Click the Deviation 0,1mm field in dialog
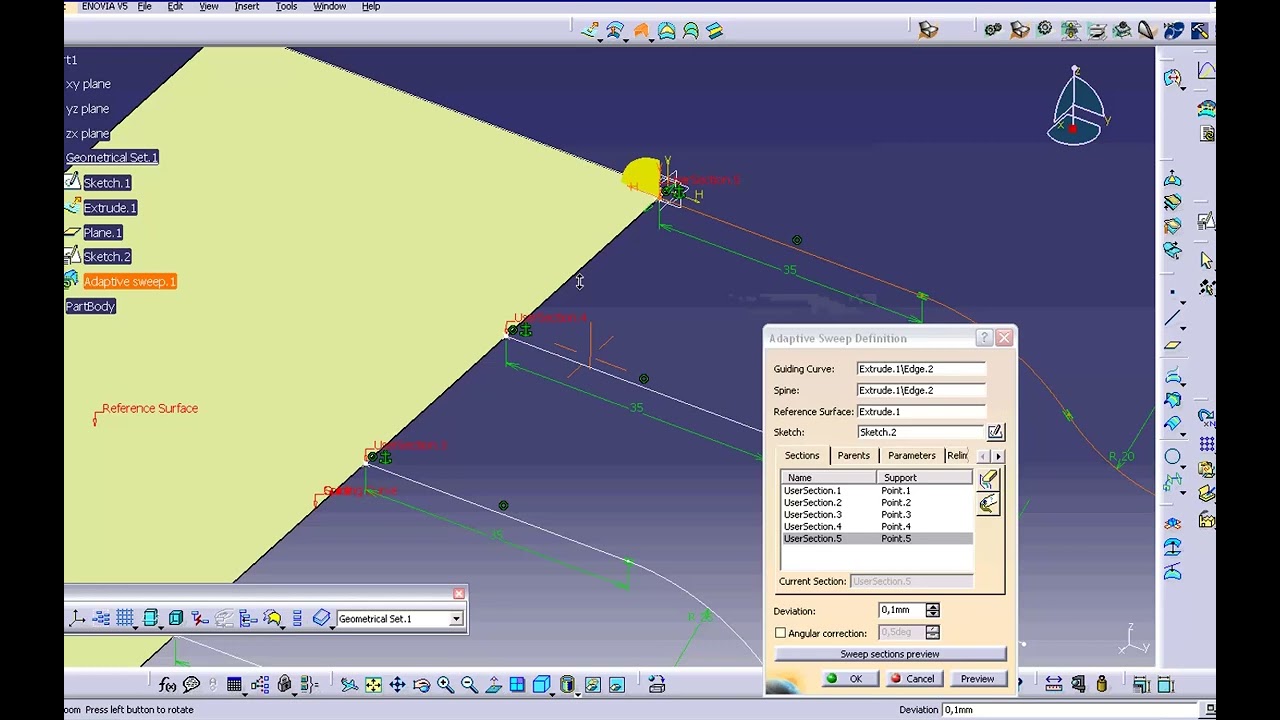1280x720 pixels. 902,610
